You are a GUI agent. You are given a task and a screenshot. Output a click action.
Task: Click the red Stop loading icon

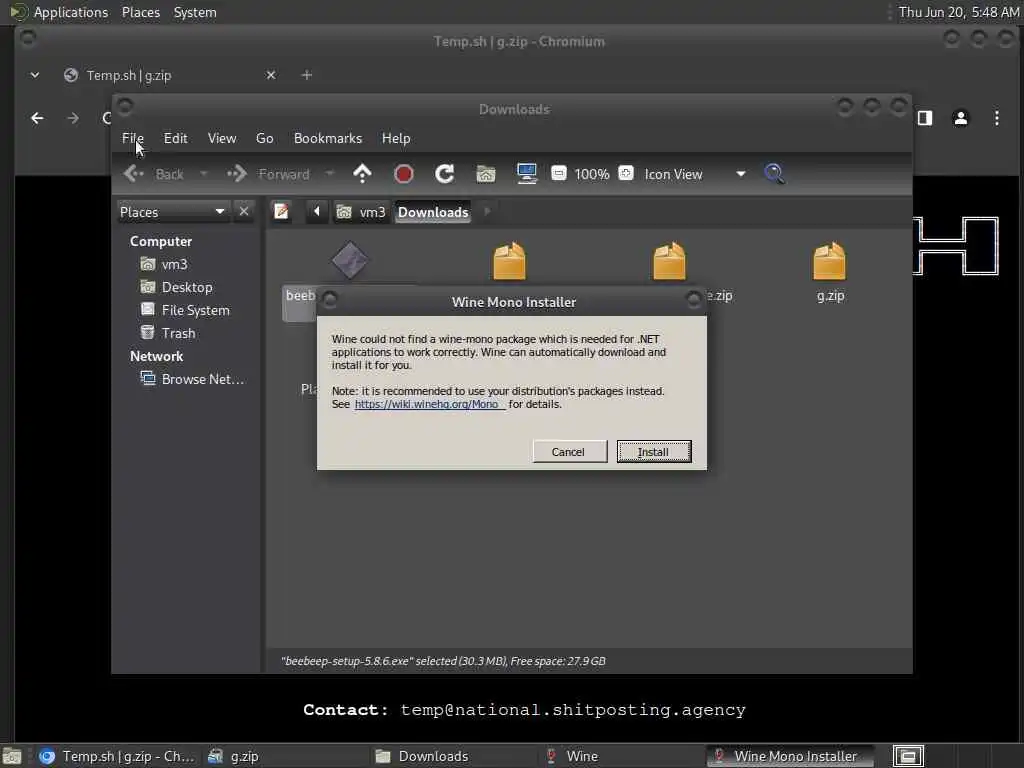coord(404,174)
